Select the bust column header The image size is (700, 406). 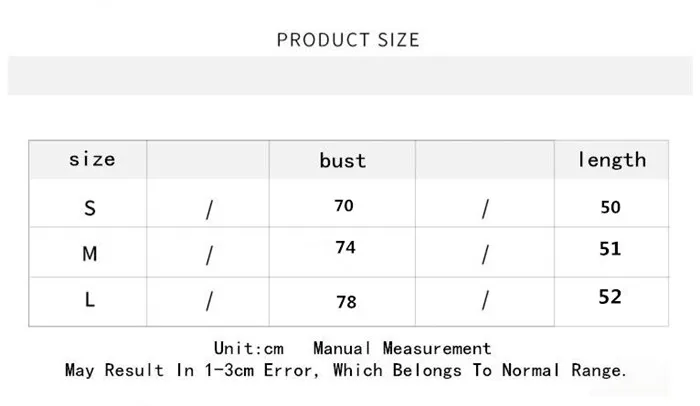(x=343, y=160)
